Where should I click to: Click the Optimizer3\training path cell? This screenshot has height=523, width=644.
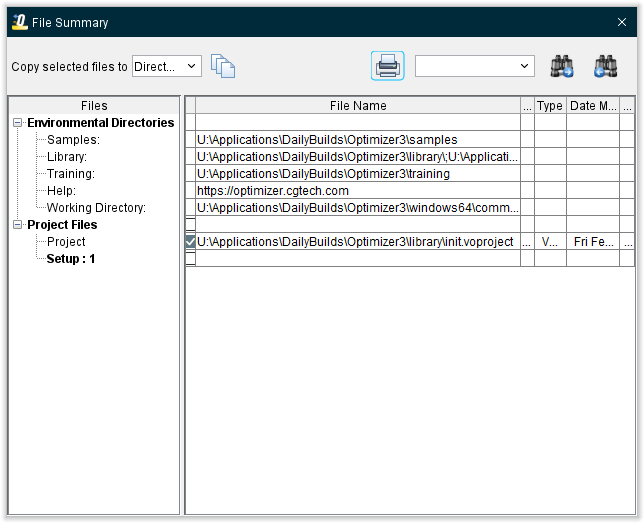(358, 173)
